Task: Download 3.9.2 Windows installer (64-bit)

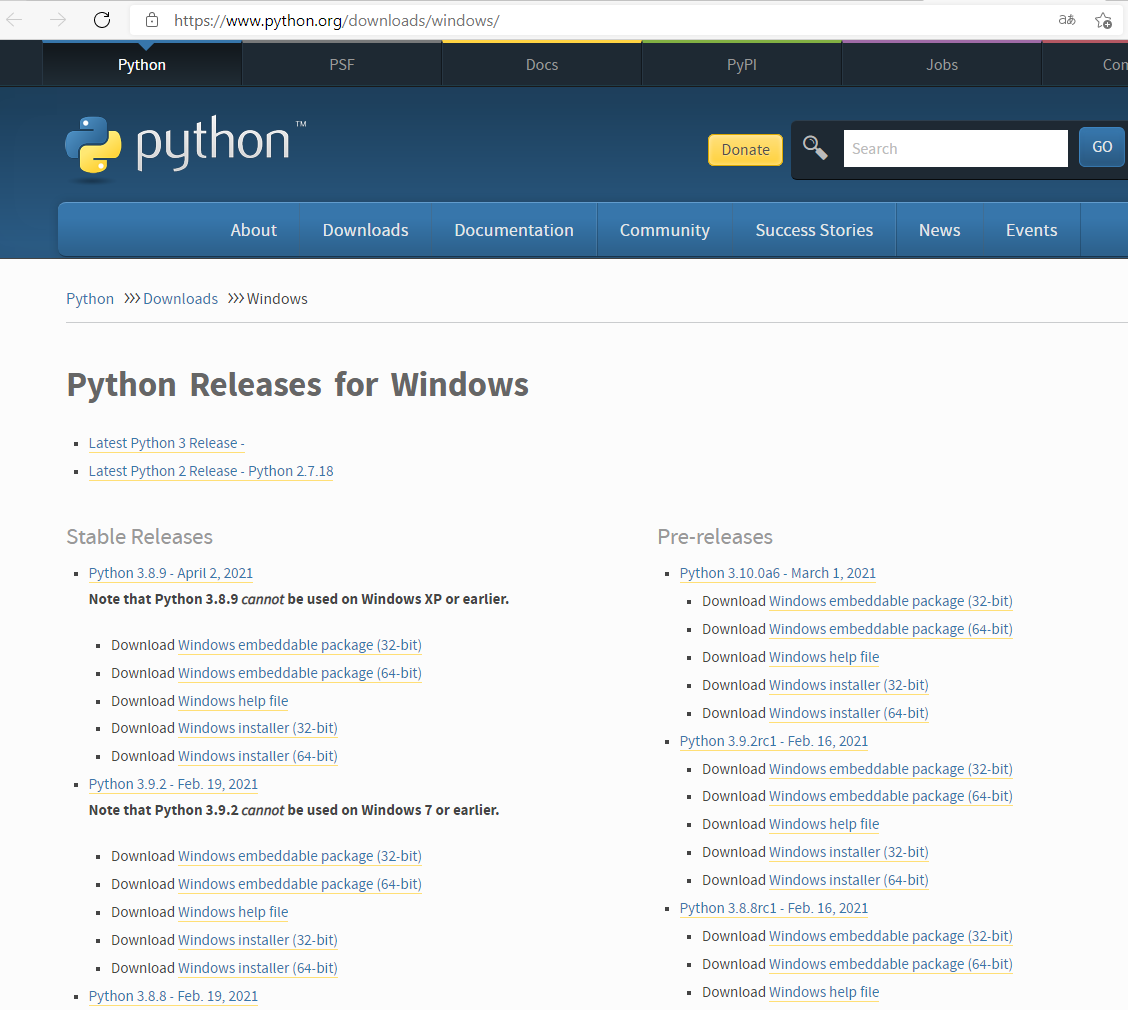Action: [258, 969]
